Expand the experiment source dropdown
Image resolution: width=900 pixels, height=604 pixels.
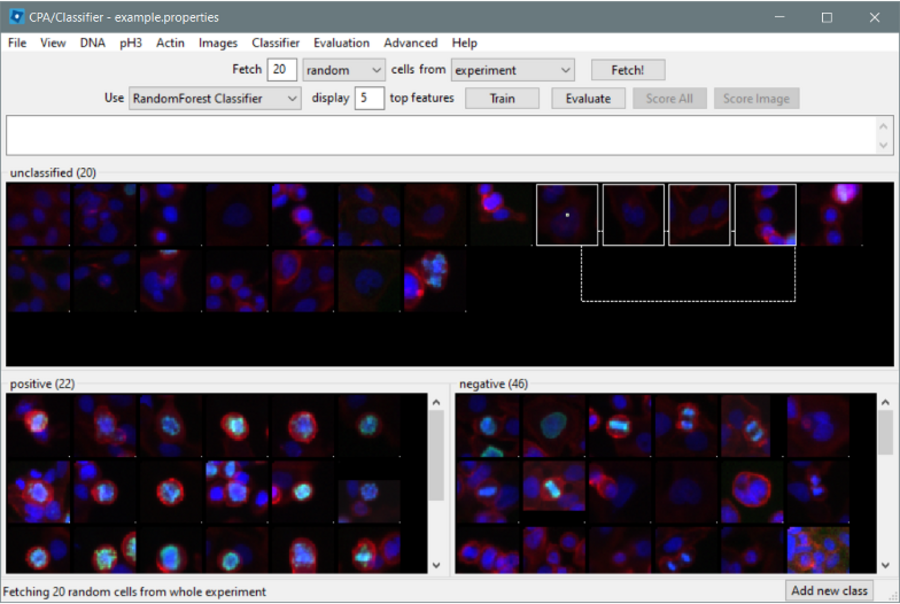tap(512, 70)
